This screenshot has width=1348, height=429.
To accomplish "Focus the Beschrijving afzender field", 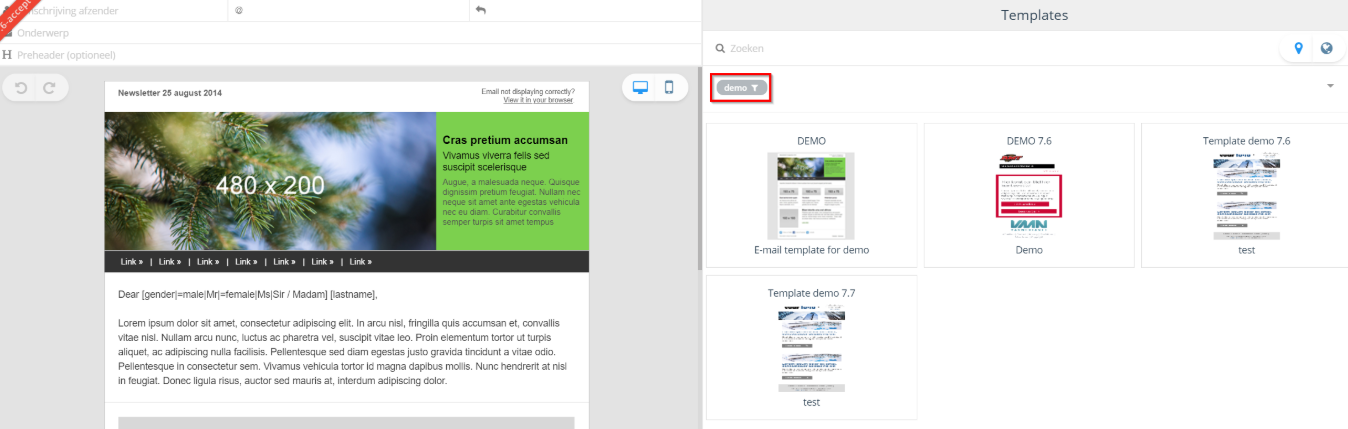I will pos(114,10).
